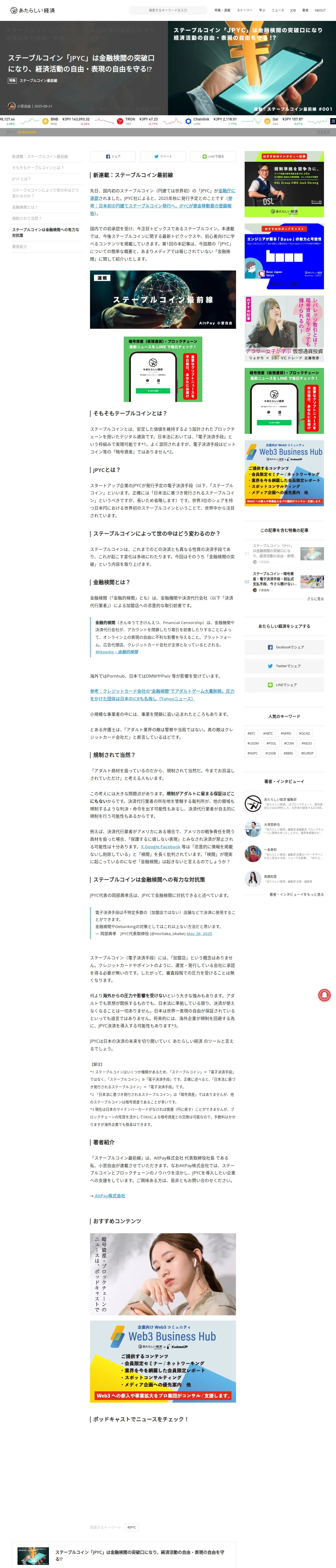Jump to 新連載：ステーブルコイン最前線 in contents
Image resolution: width=336 pixels, height=1568 pixels.
click(x=40, y=157)
